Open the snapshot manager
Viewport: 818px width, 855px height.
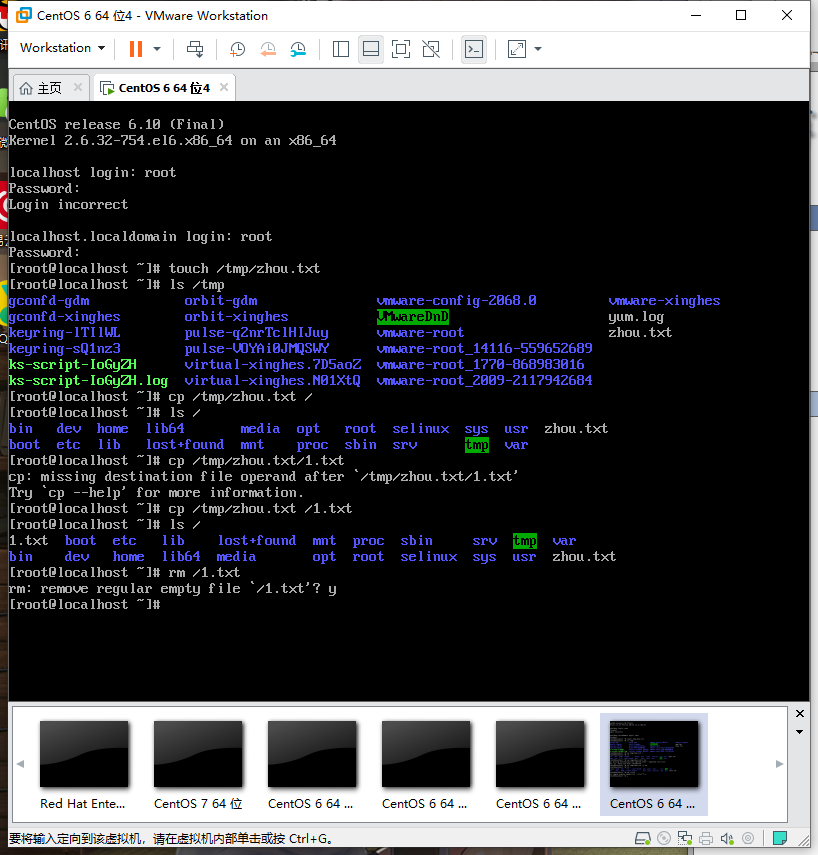298,49
